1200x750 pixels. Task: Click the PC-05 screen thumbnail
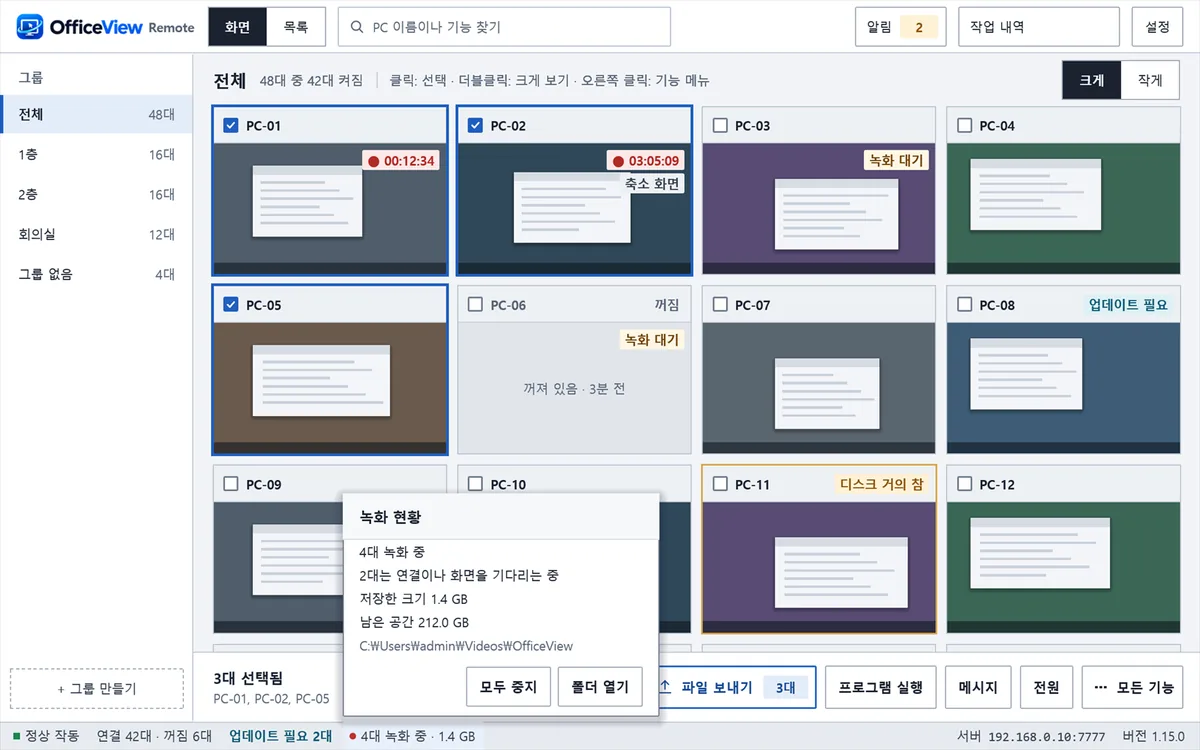[x=330, y=388]
